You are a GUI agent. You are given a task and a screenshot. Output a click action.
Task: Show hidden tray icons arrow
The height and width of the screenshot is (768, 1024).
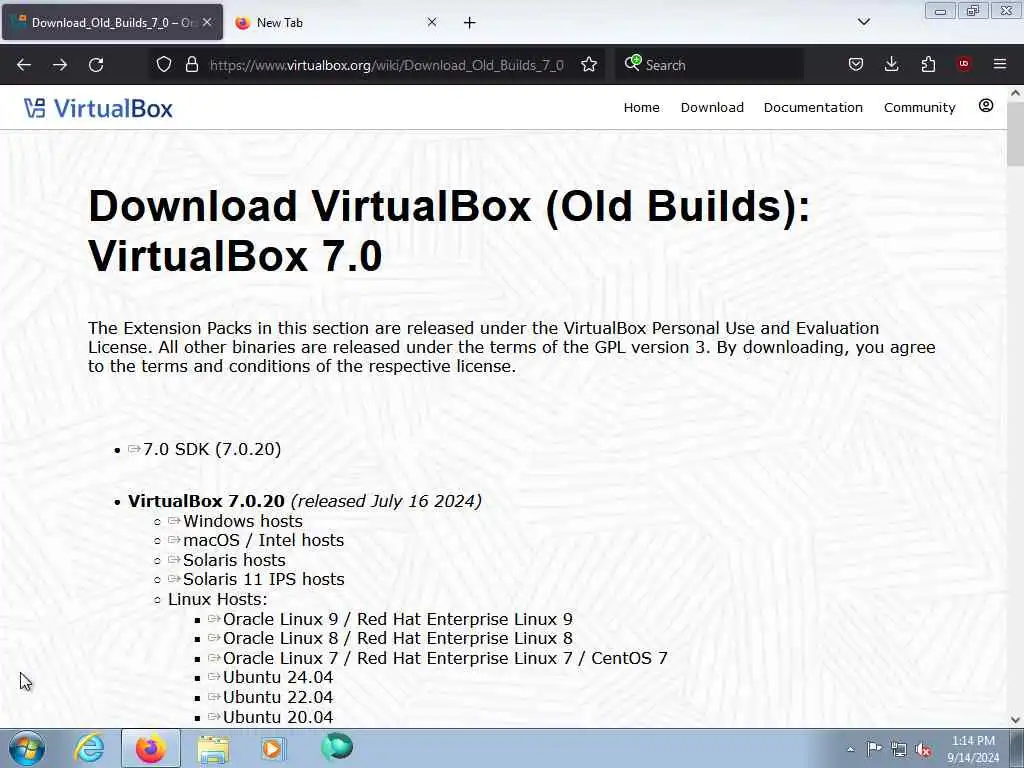tap(850, 750)
